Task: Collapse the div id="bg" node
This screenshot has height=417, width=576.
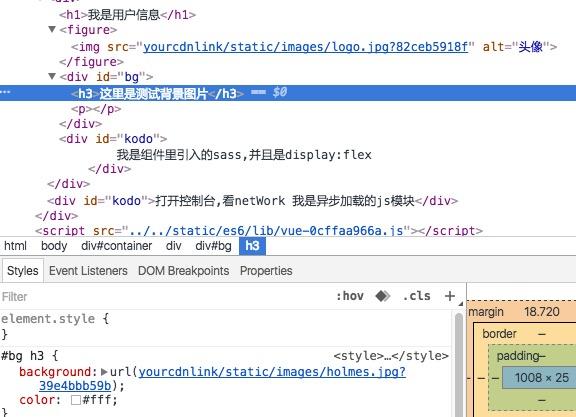Action: (52, 76)
